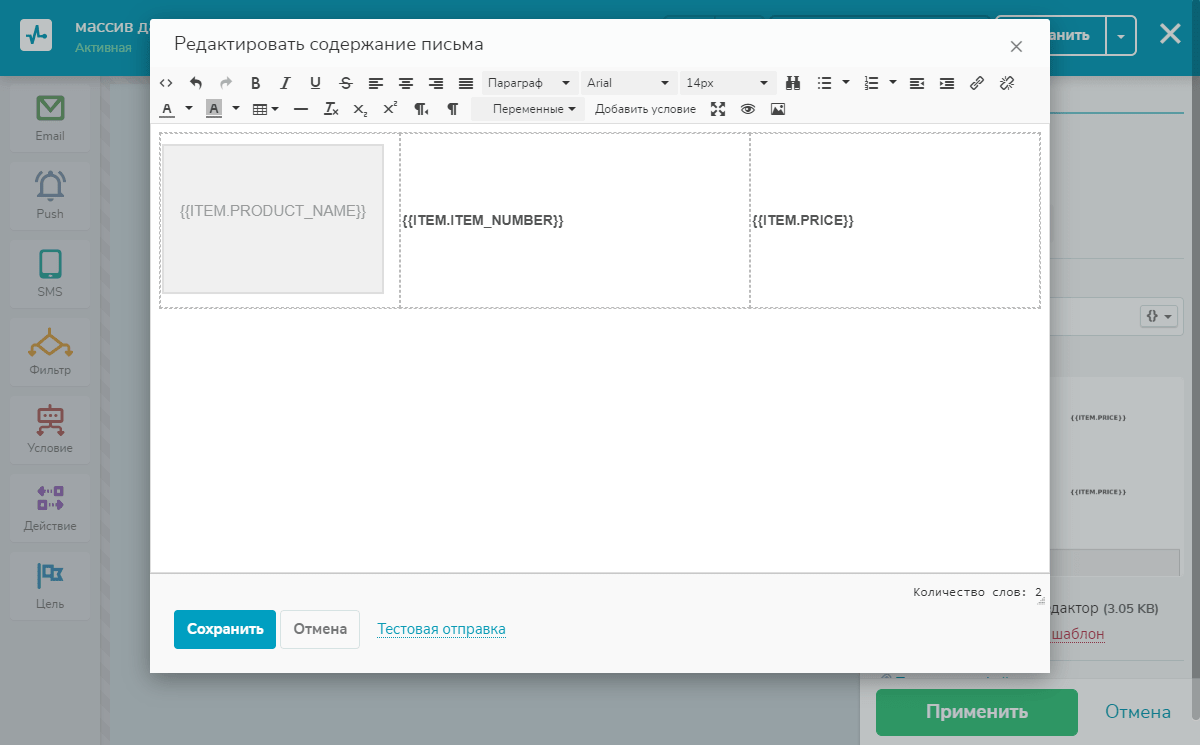This screenshot has width=1200, height=745.
Task: Insert a link using chain icon
Action: coord(977,83)
